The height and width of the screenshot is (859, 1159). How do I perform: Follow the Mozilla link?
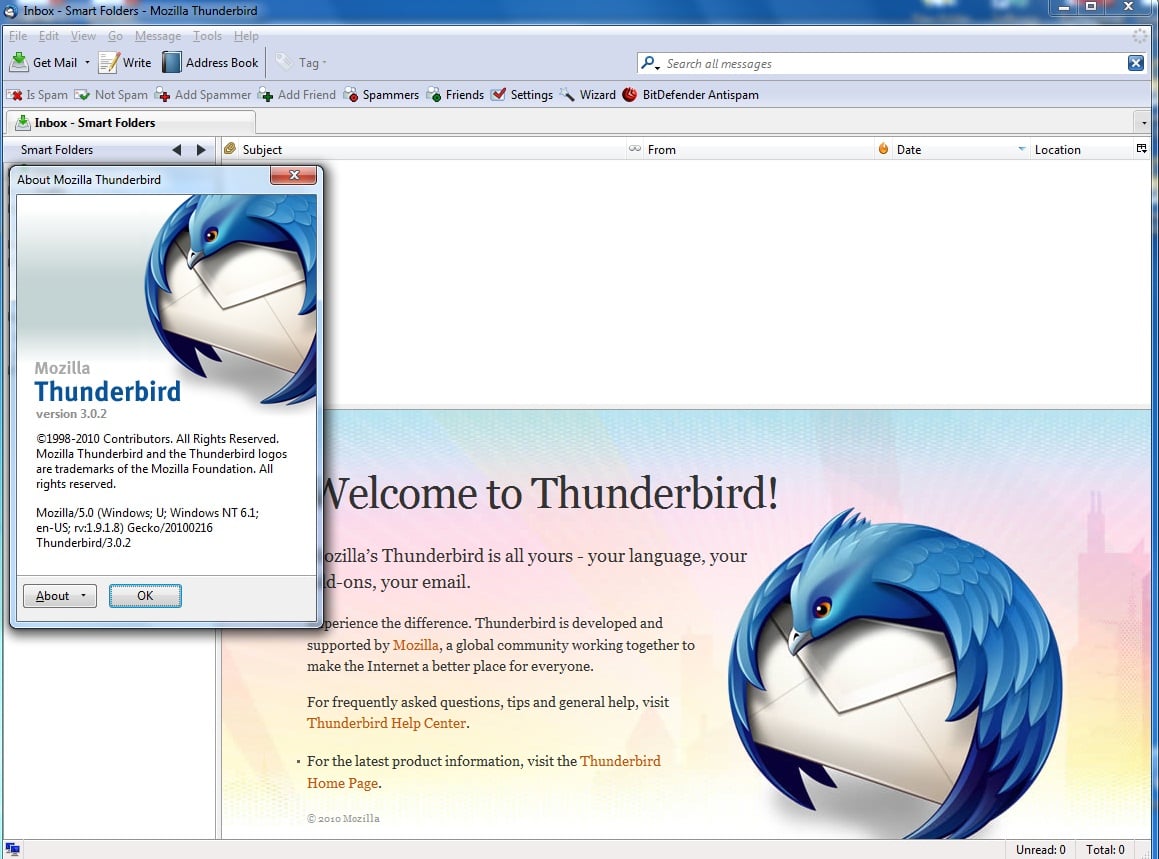point(415,645)
